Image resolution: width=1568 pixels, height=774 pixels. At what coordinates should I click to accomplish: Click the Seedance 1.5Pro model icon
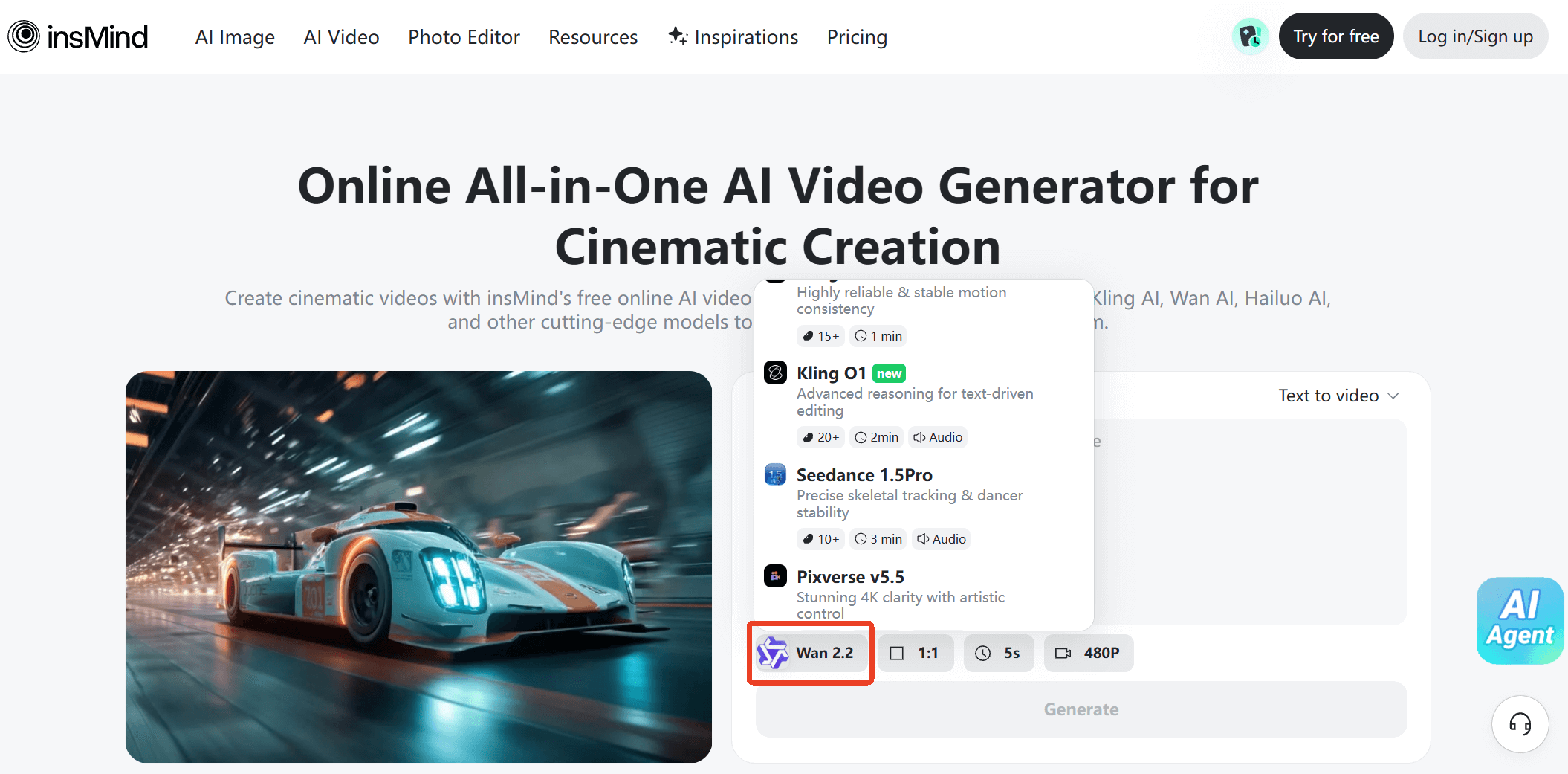(775, 474)
